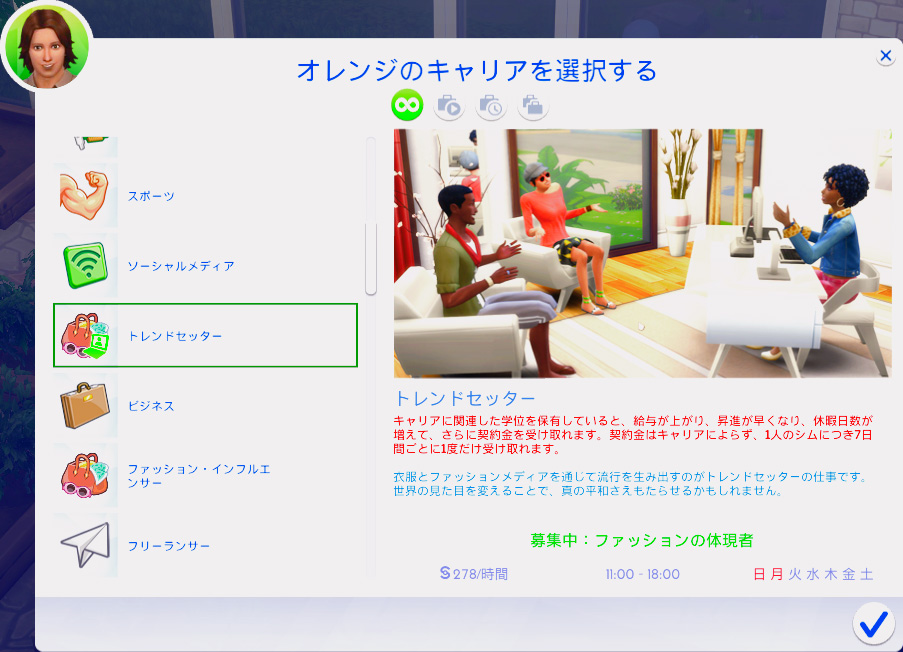Click the ファッション・インフルエンサー handbag icon
Viewport: 903px width, 652px height.
click(x=86, y=477)
